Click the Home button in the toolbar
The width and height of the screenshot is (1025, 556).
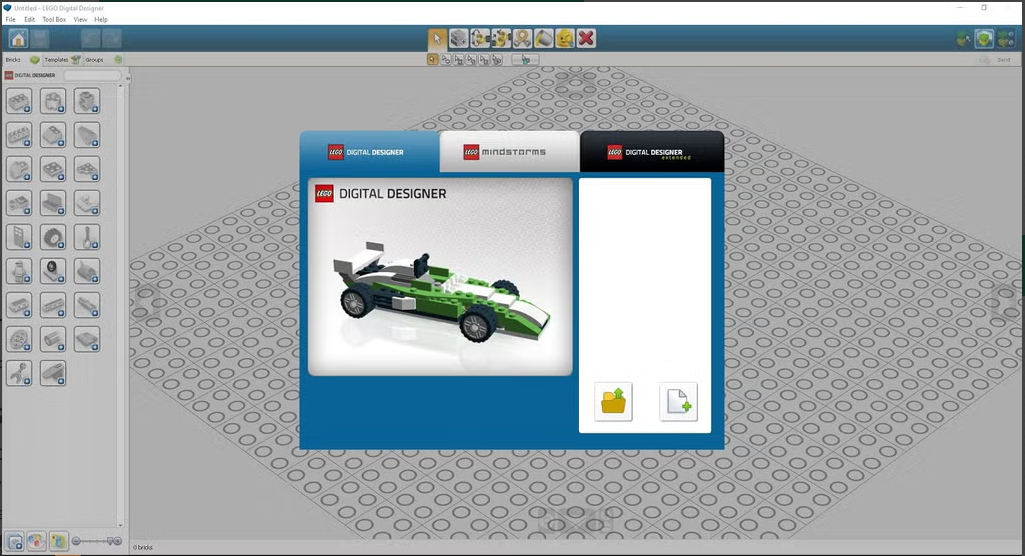click(18, 39)
